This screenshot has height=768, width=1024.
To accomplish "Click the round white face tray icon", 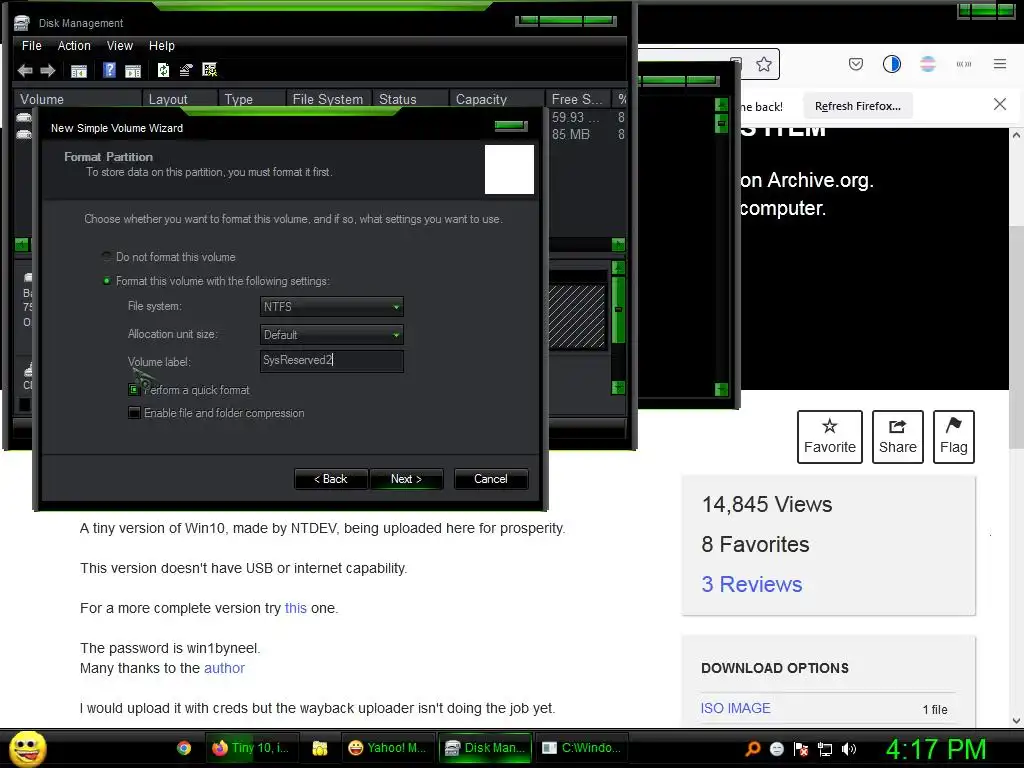I will (776, 749).
